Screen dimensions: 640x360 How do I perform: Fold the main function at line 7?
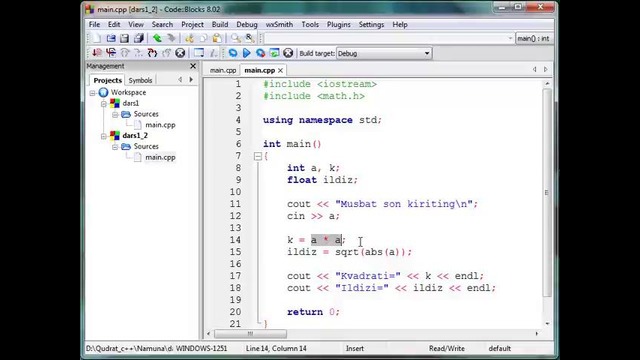[258, 156]
